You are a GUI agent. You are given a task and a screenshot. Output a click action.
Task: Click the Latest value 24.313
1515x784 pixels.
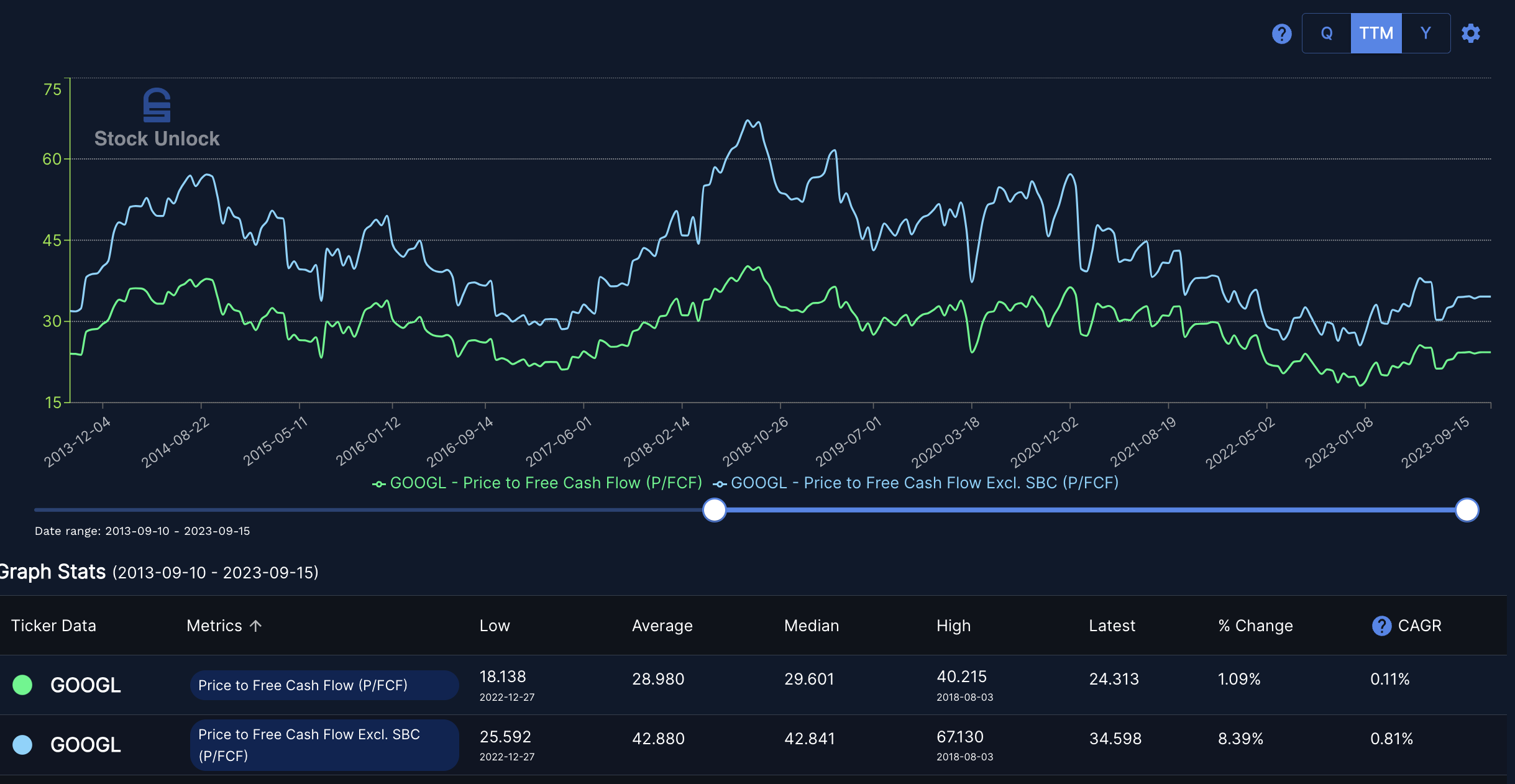pos(1114,679)
